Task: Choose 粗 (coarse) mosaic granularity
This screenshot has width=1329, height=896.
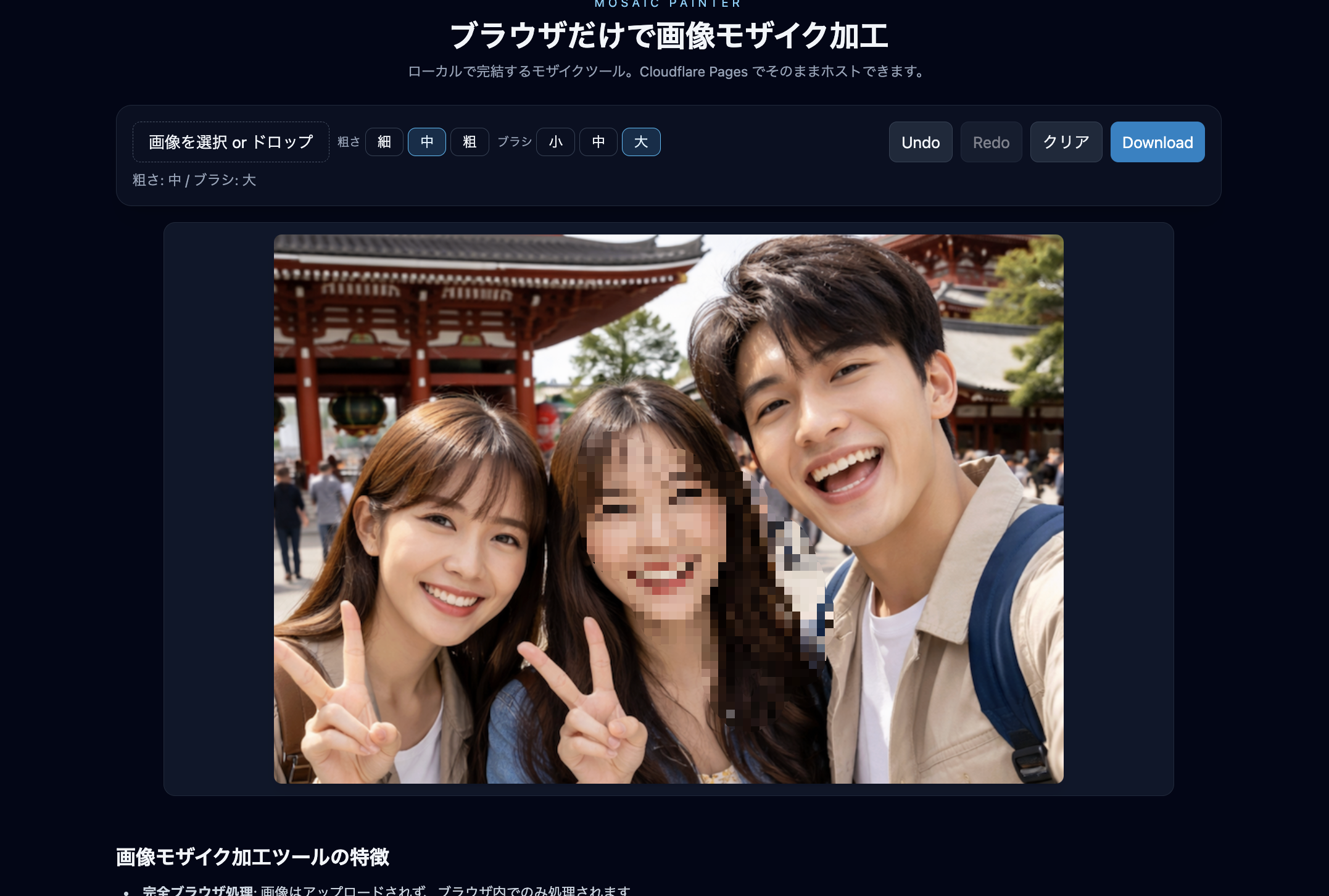Action: click(x=470, y=142)
